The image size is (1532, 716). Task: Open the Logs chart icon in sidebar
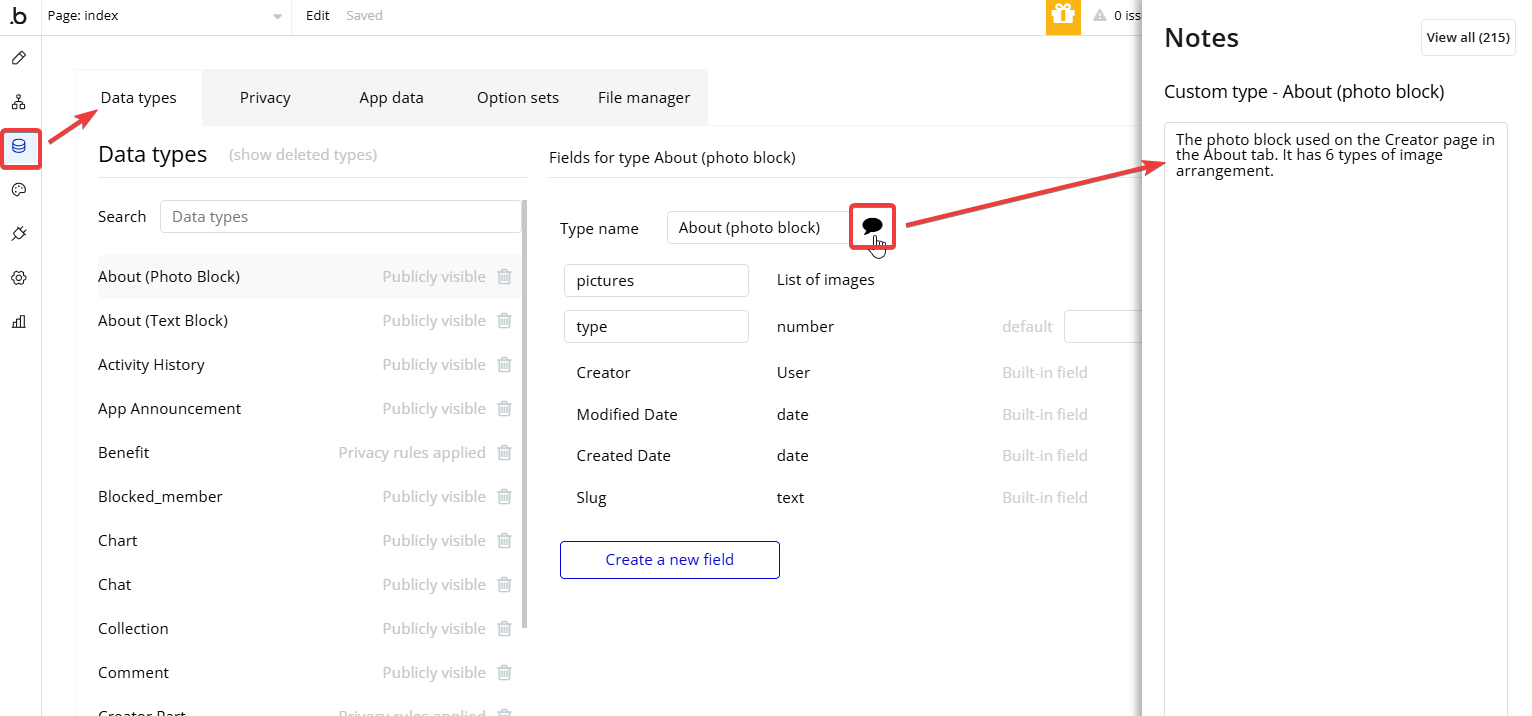(18, 322)
